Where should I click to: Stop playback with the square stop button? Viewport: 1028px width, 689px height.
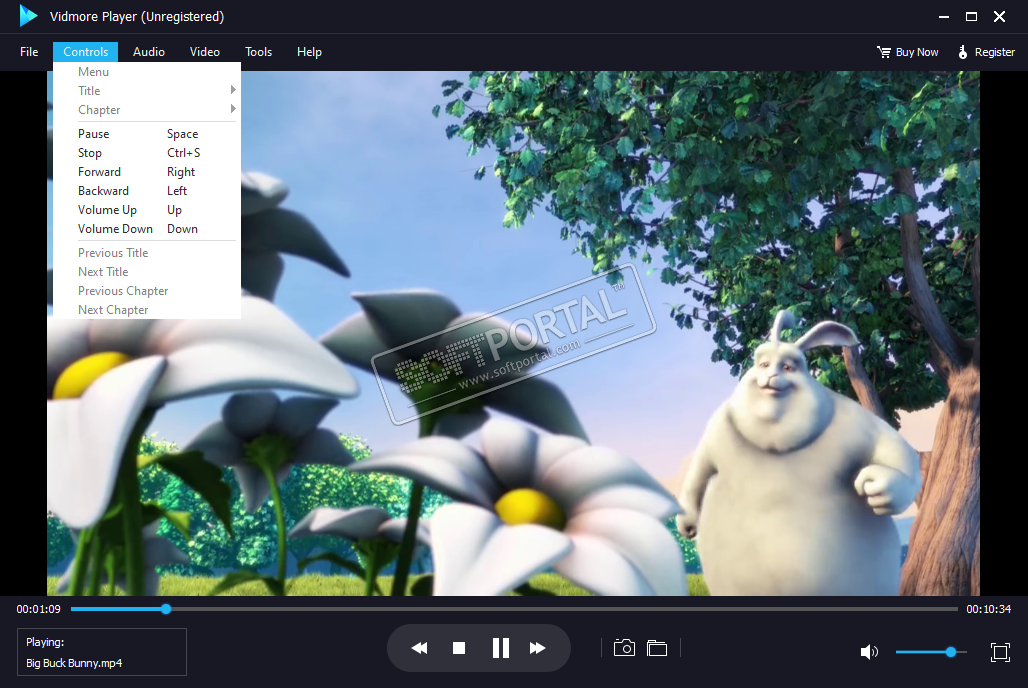pyautogui.click(x=459, y=648)
